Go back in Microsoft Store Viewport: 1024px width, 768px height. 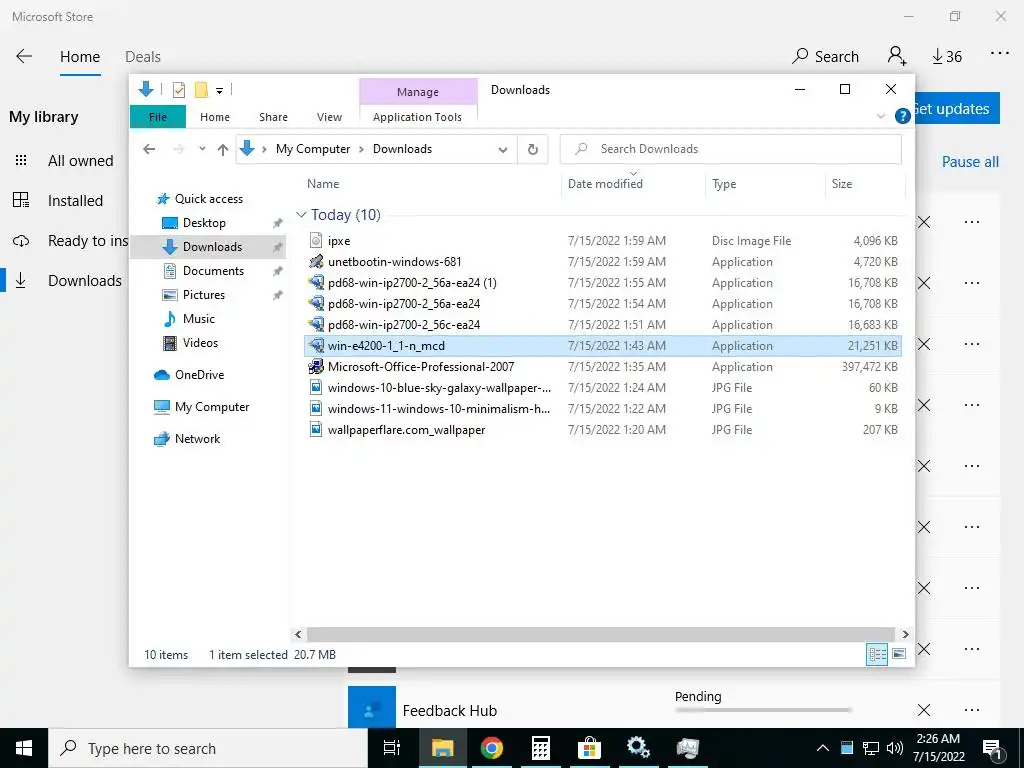(x=24, y=56)
